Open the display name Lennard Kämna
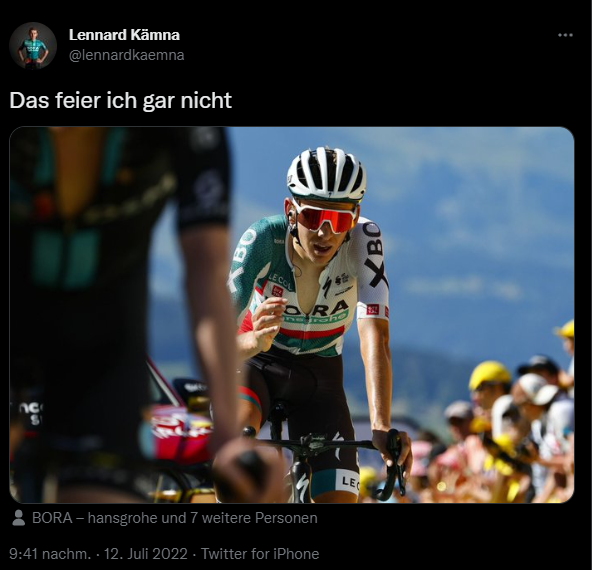Screen dimensions: 592x570 point(124,35)
